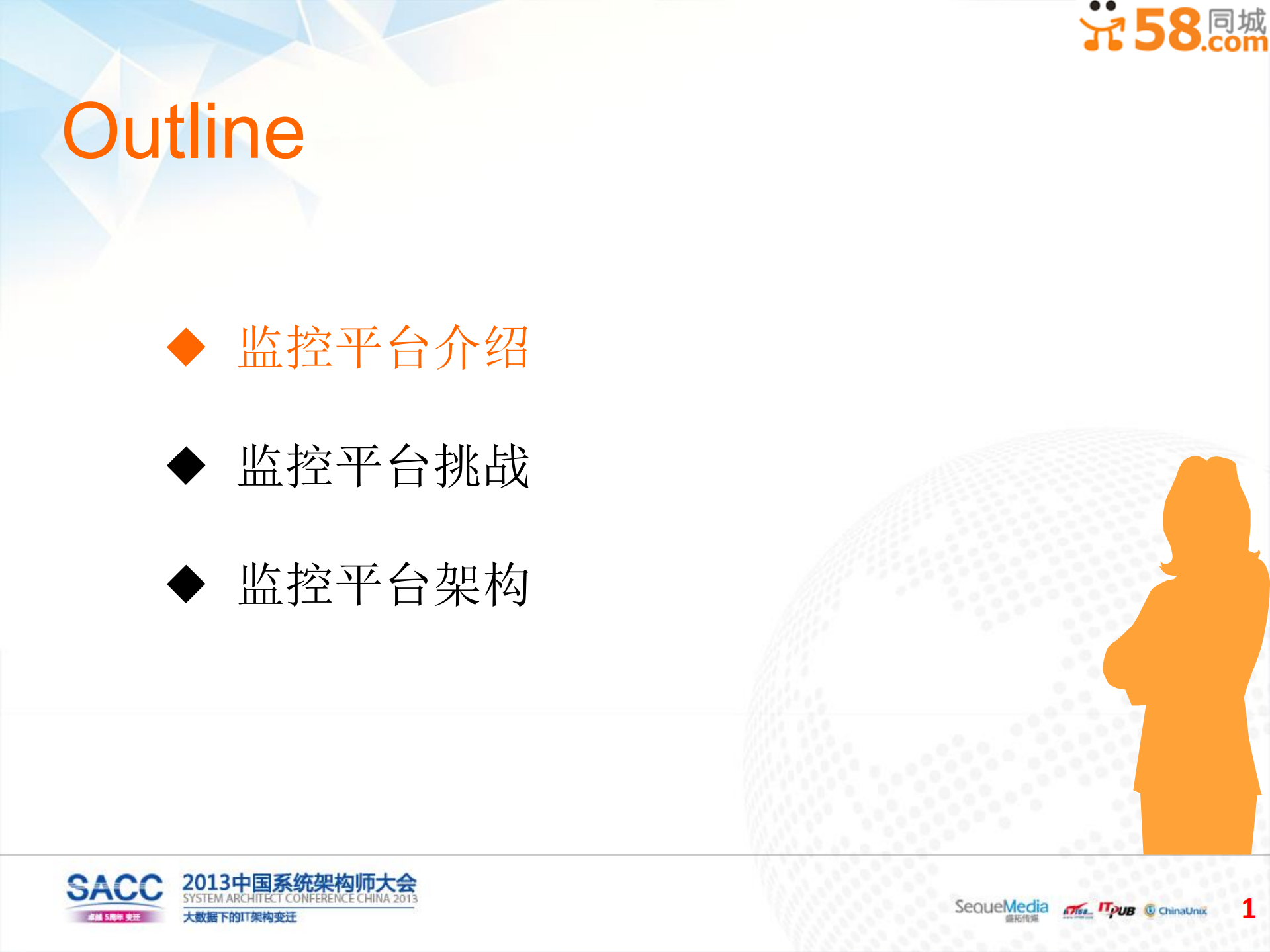Click the orange diamond bullet beside 监控平台介绍
This screenshot has height=952, width=1270.
pyautogui.click(x=187, y=347)
